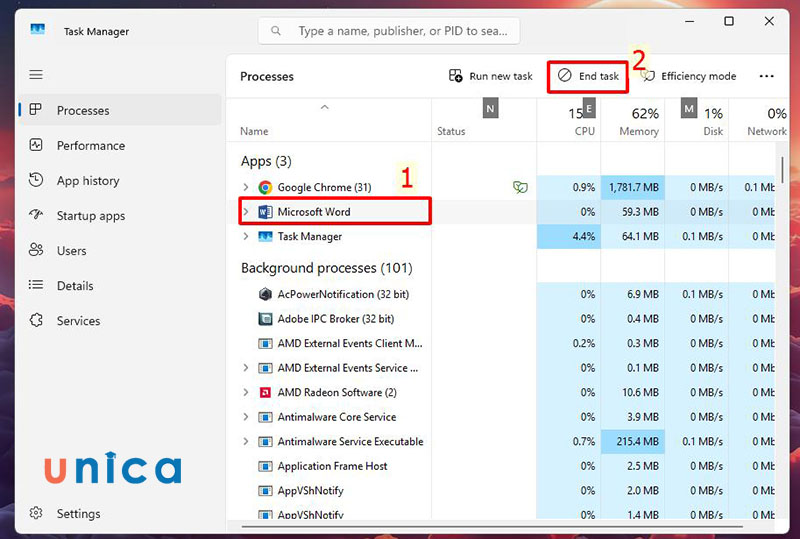Expand the AMD Radeon Software group
Screen dimensions: 800x539
[246, 392]
